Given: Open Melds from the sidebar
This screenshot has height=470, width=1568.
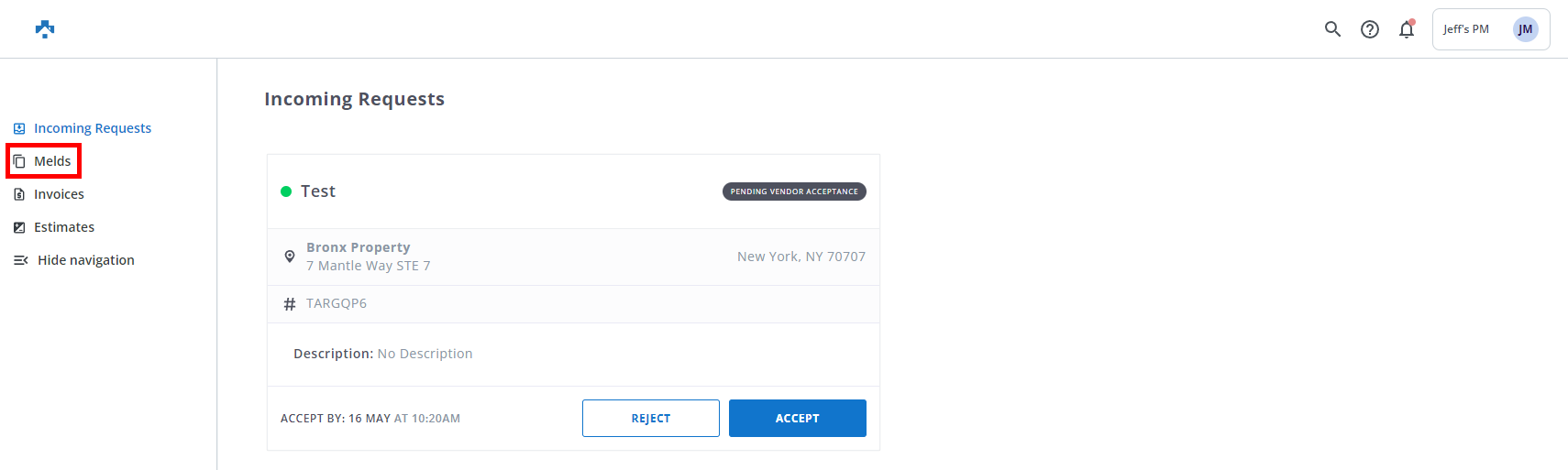Looking at the screenshot, I should [x=52, y=161].
